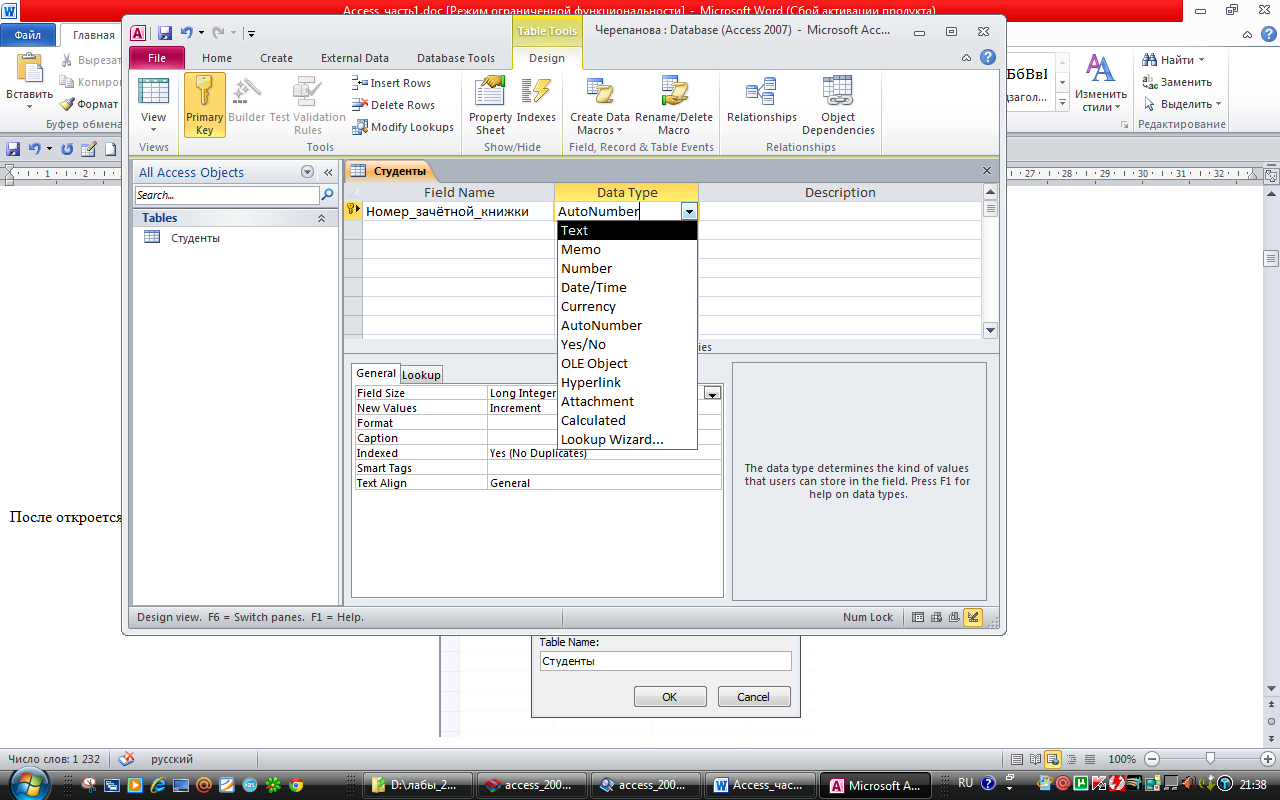Open the Property Sheet
This screenshot has height=800, width=1280.
(490, 105)
